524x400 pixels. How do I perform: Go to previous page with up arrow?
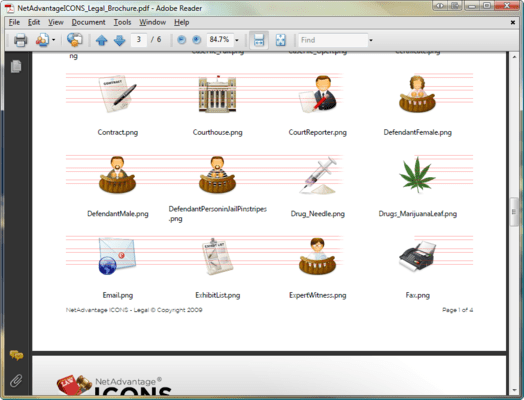(101, 40)
